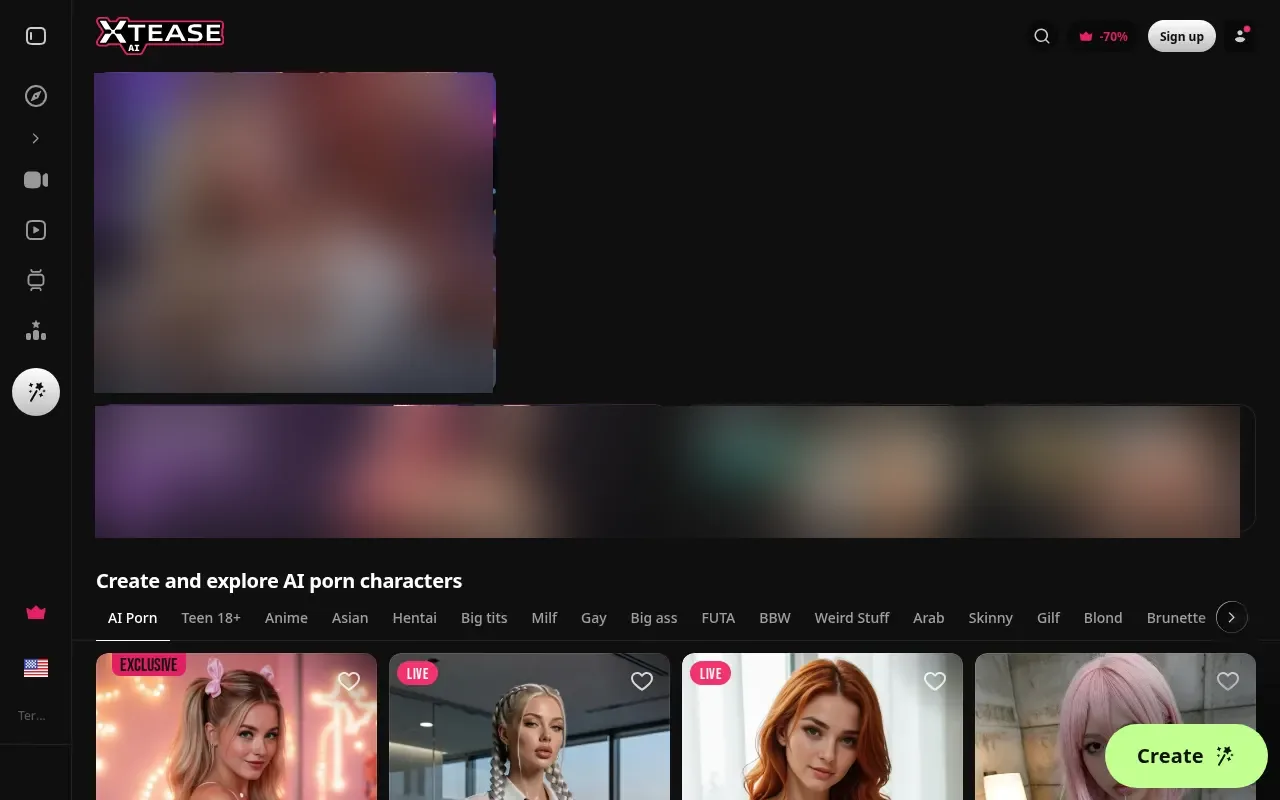Open the user profile icon at top right
The height and width of the screenshot is (800, 1280).
[1240, 36]
